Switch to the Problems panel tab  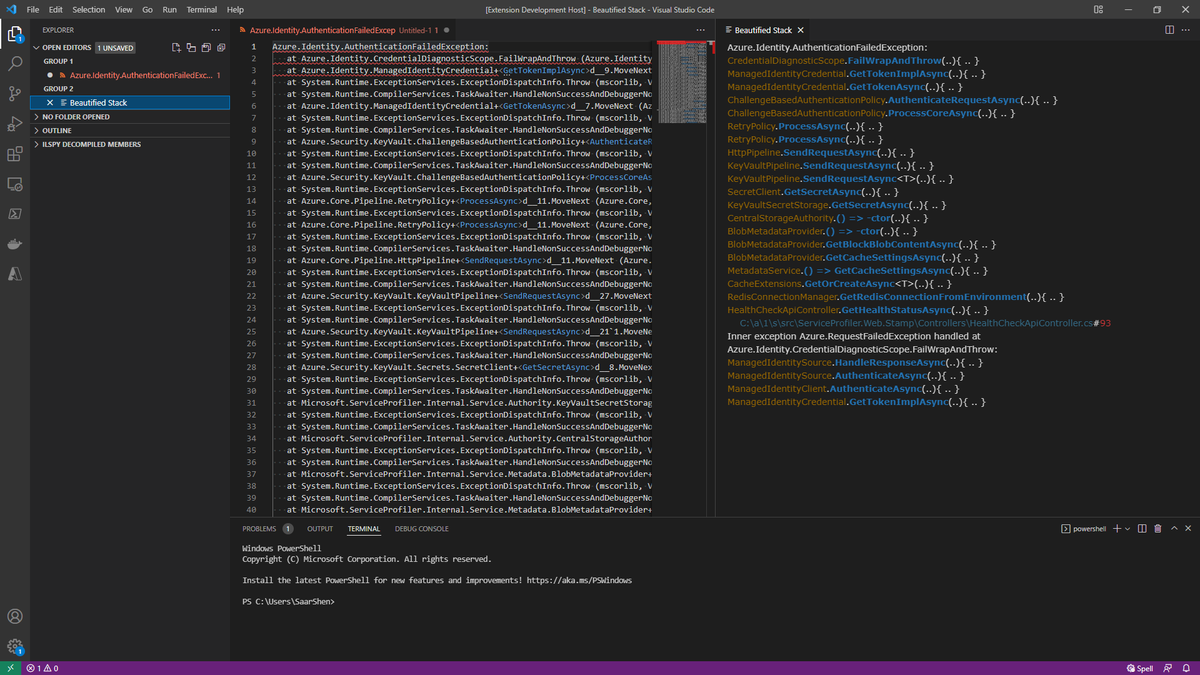(x=267, y=529)
